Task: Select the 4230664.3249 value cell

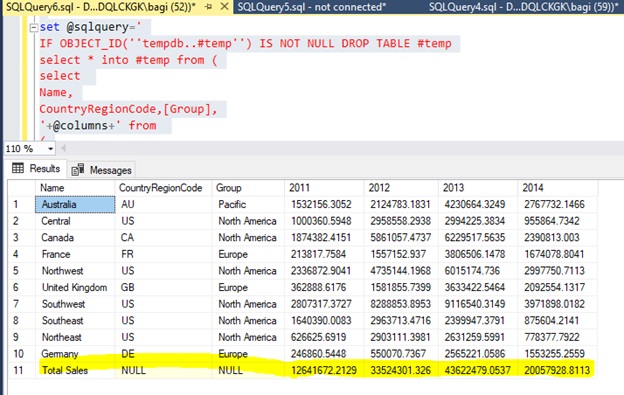Action: click(478, 204)
